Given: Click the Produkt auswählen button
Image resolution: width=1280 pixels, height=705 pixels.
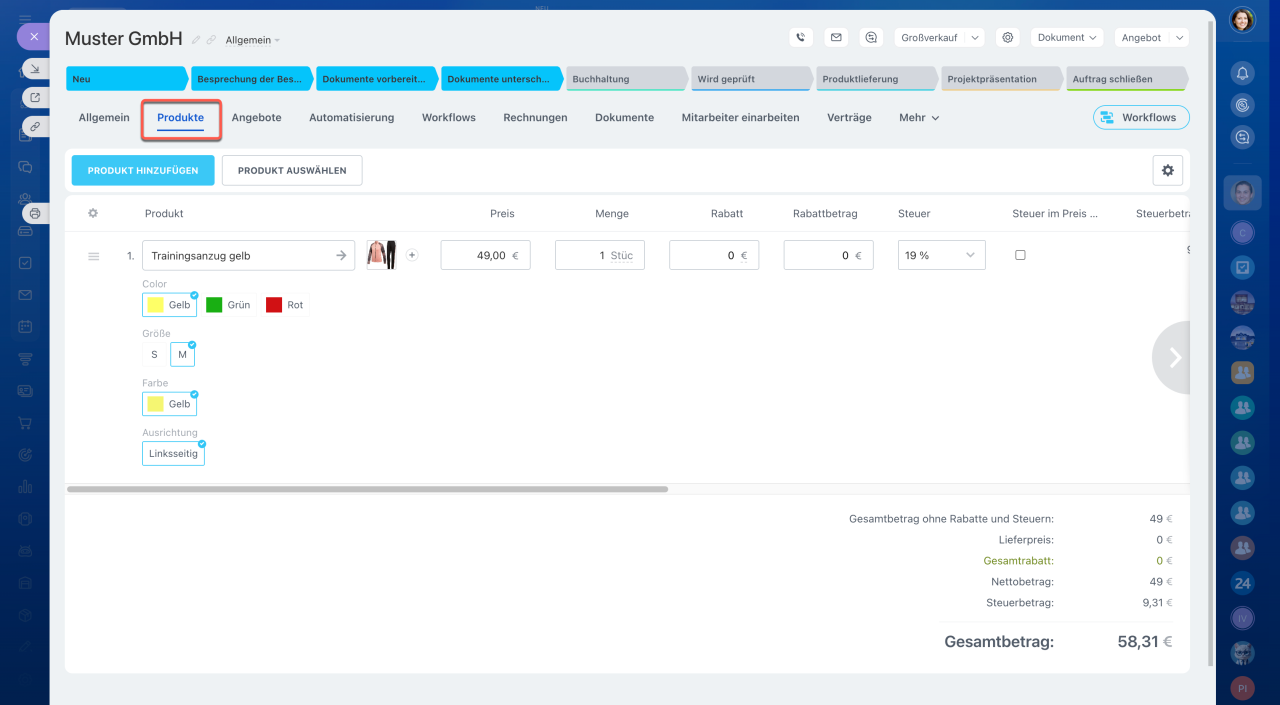Looking at the screenshot, I should click(x=292, y=171).
